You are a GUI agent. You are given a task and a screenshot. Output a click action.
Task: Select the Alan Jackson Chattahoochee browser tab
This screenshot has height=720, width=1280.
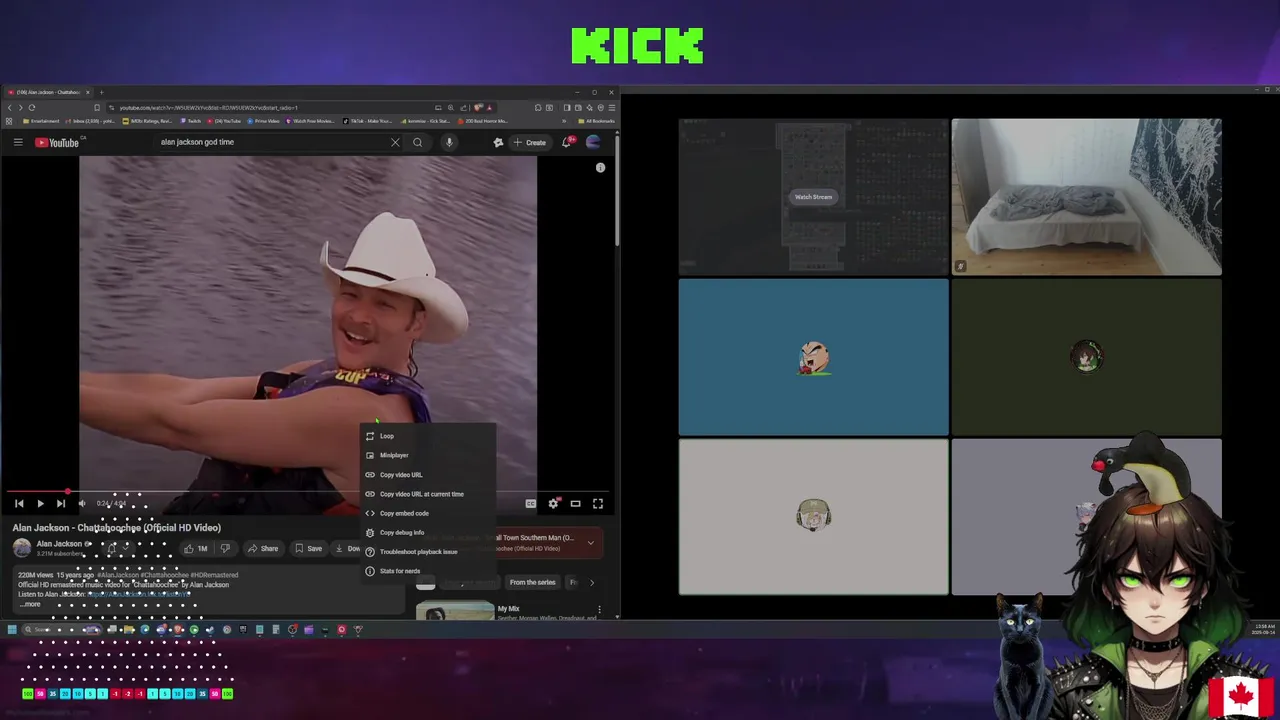point(49,92)
